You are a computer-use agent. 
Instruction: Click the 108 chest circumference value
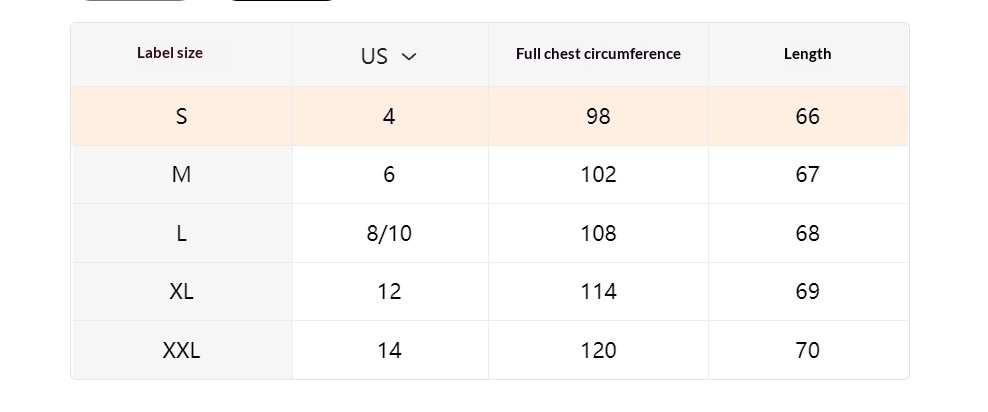coord(598,233)
